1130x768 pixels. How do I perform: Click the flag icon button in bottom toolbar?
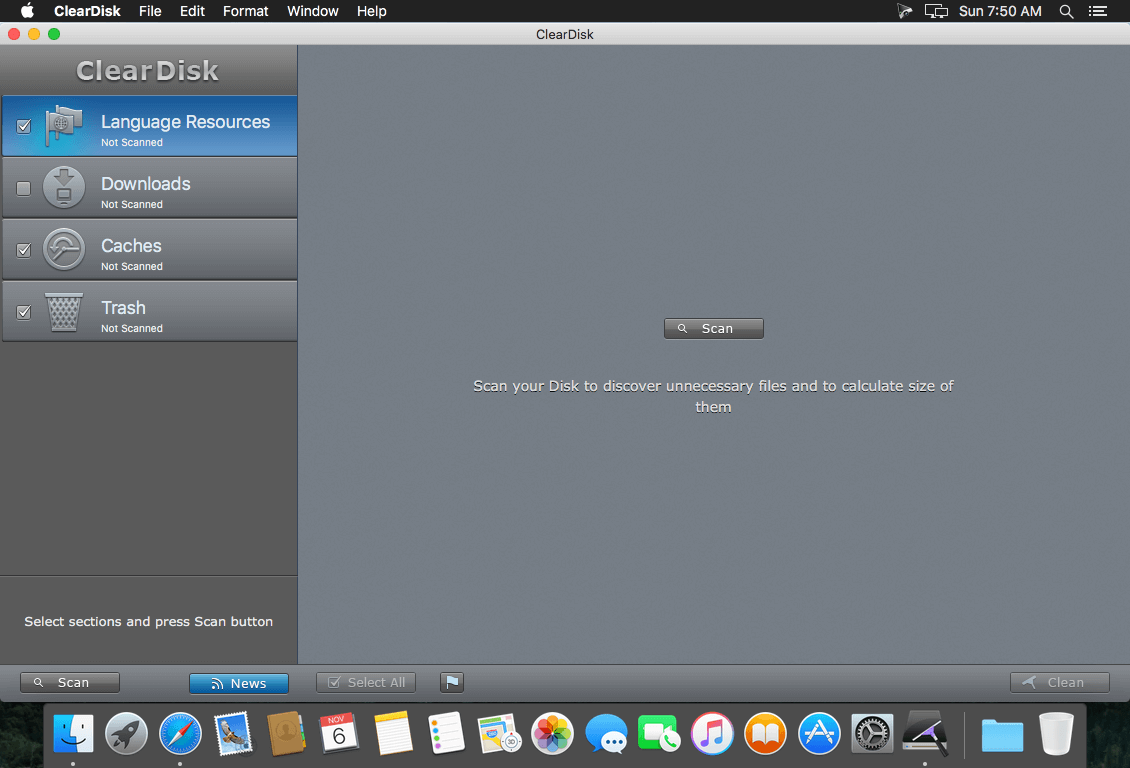click(452, 683)
